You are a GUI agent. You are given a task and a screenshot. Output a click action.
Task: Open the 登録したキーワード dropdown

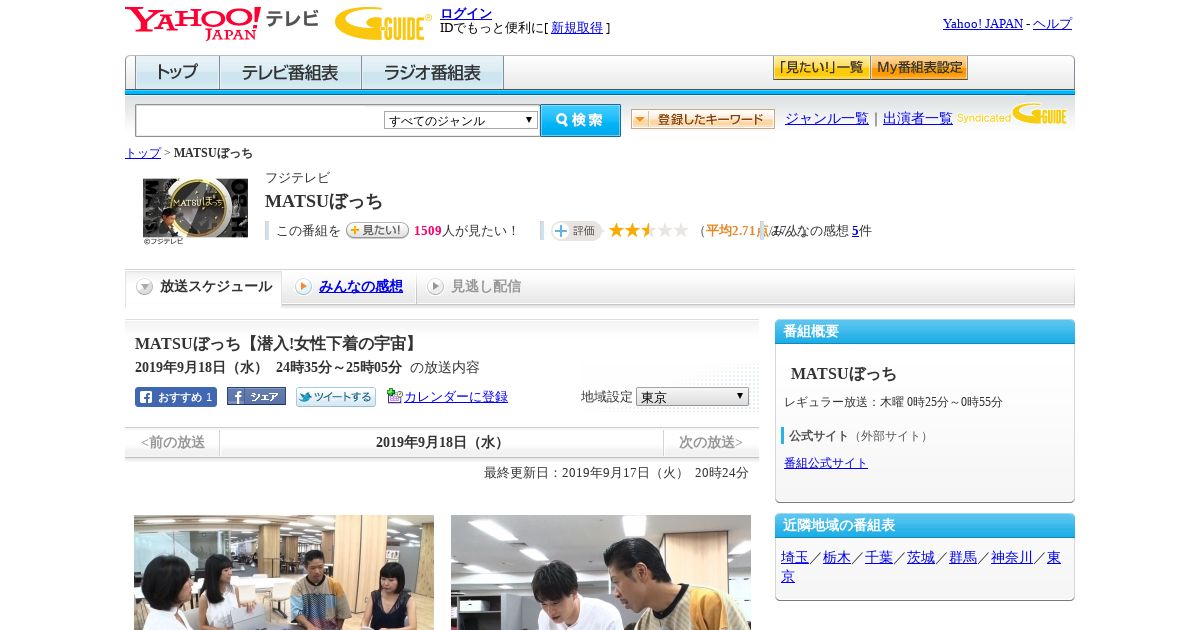coord(703,119)
